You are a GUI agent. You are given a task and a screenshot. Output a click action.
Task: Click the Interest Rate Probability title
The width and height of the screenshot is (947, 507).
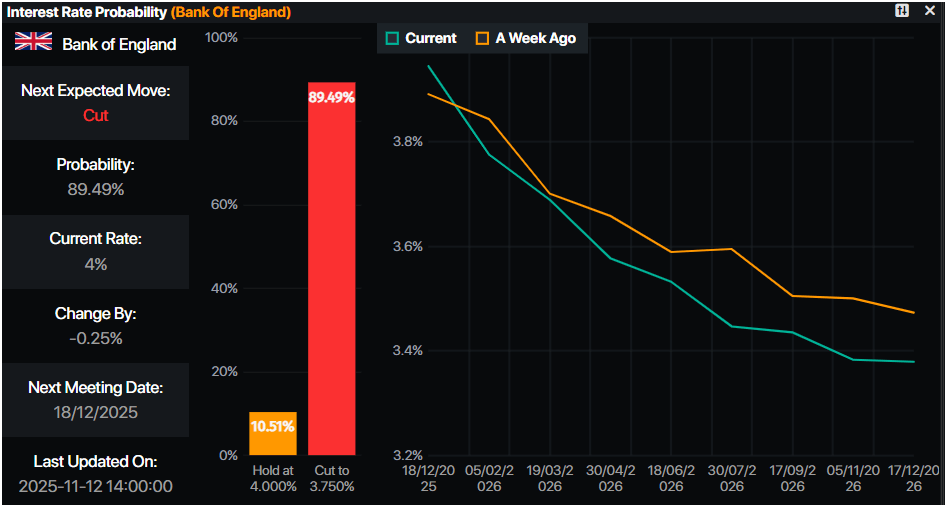[x=87, y=12]
